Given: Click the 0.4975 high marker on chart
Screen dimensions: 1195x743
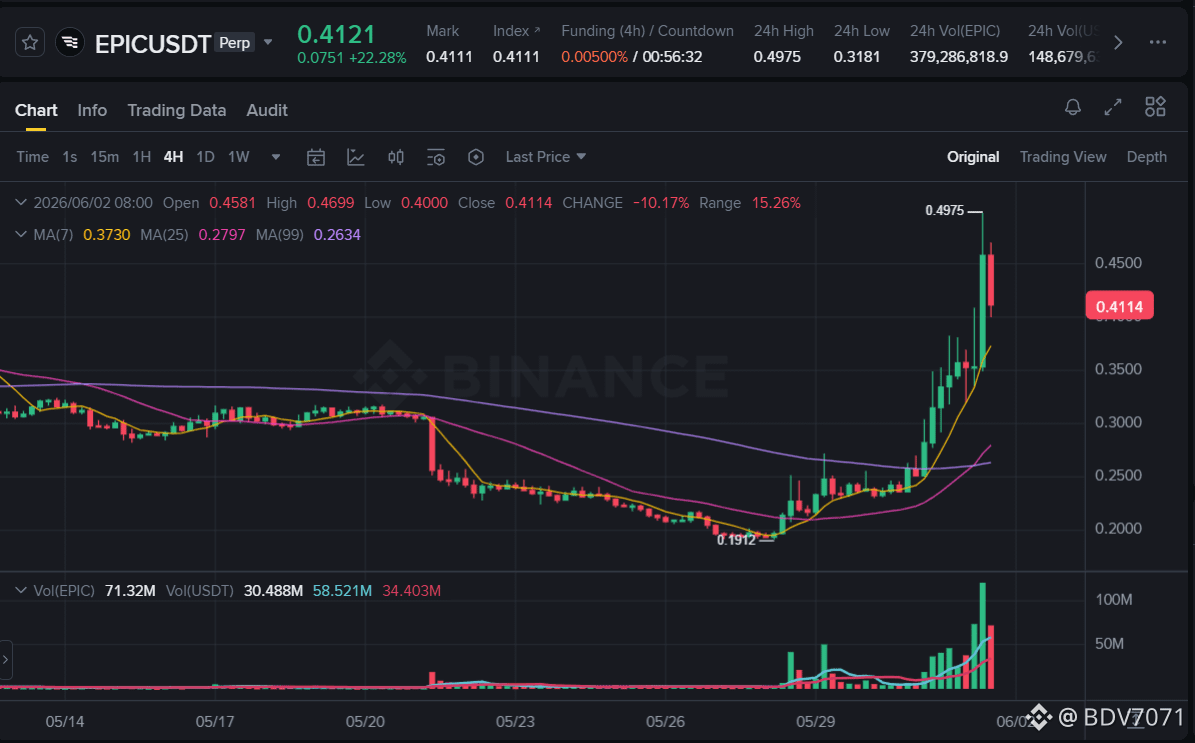Looking at the screenshot, I should click(944, 210).
